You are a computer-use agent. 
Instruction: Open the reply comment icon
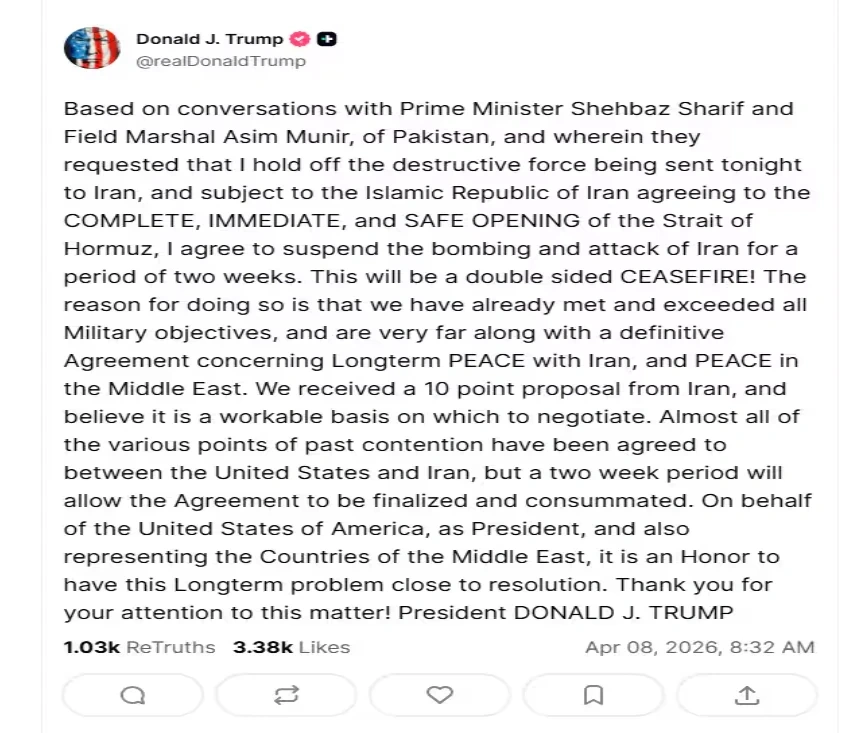click(x=132, y=695)
